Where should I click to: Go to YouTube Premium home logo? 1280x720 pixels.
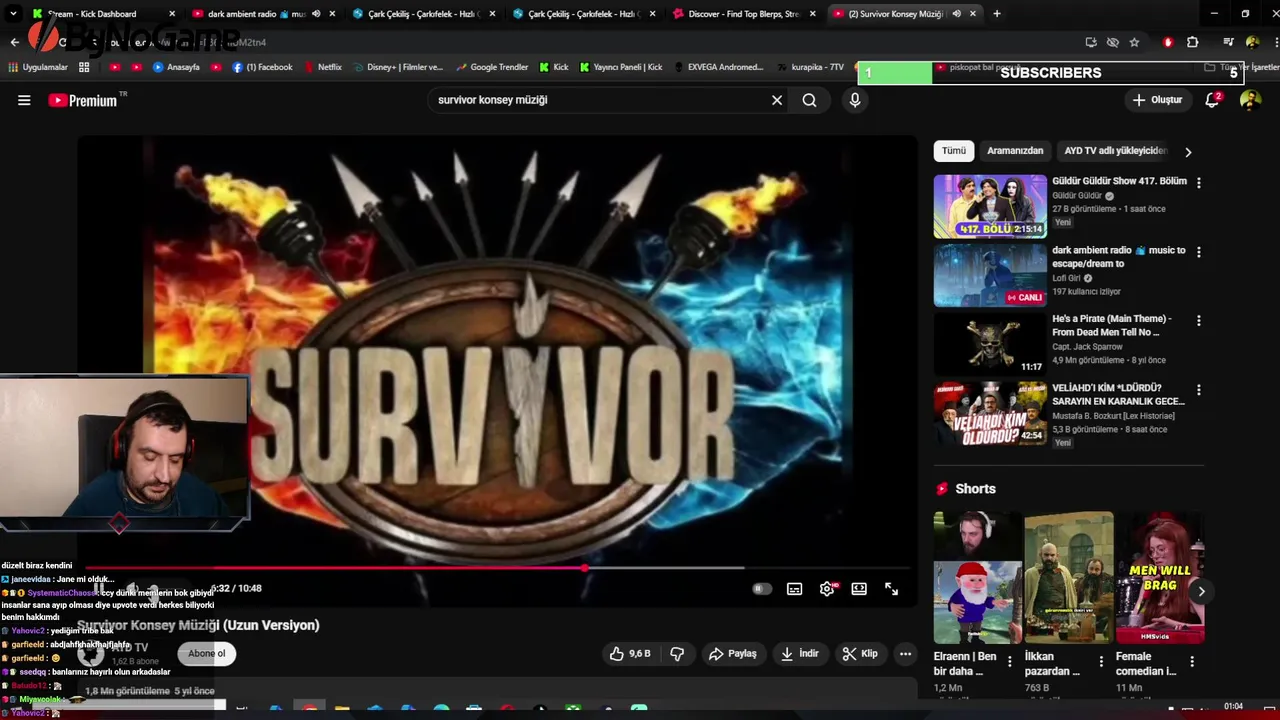tap(83, 100)
